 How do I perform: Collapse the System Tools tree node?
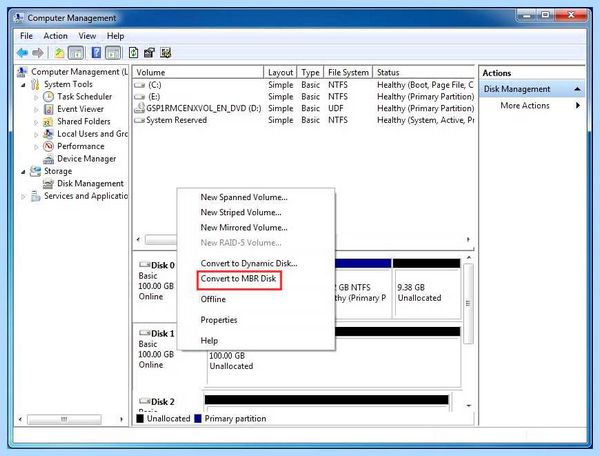23,85
